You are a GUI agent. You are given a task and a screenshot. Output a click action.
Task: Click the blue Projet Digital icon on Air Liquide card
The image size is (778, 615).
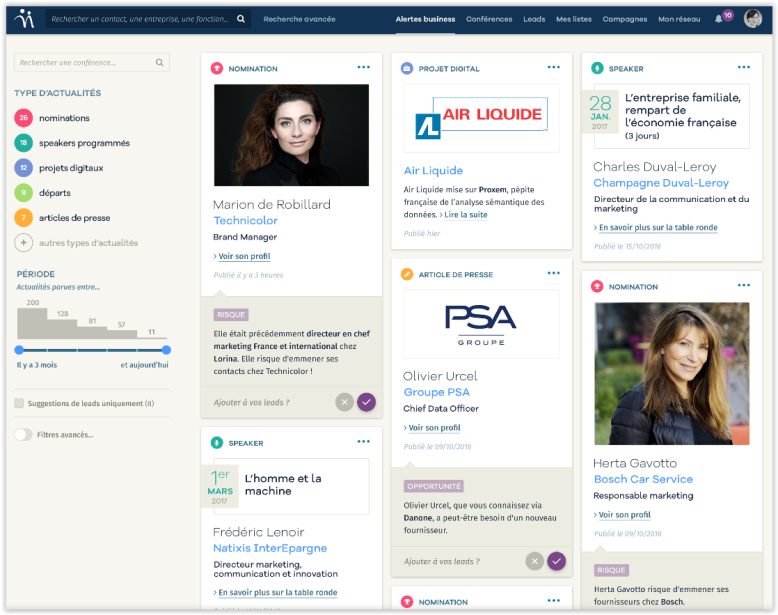[407, 68]
